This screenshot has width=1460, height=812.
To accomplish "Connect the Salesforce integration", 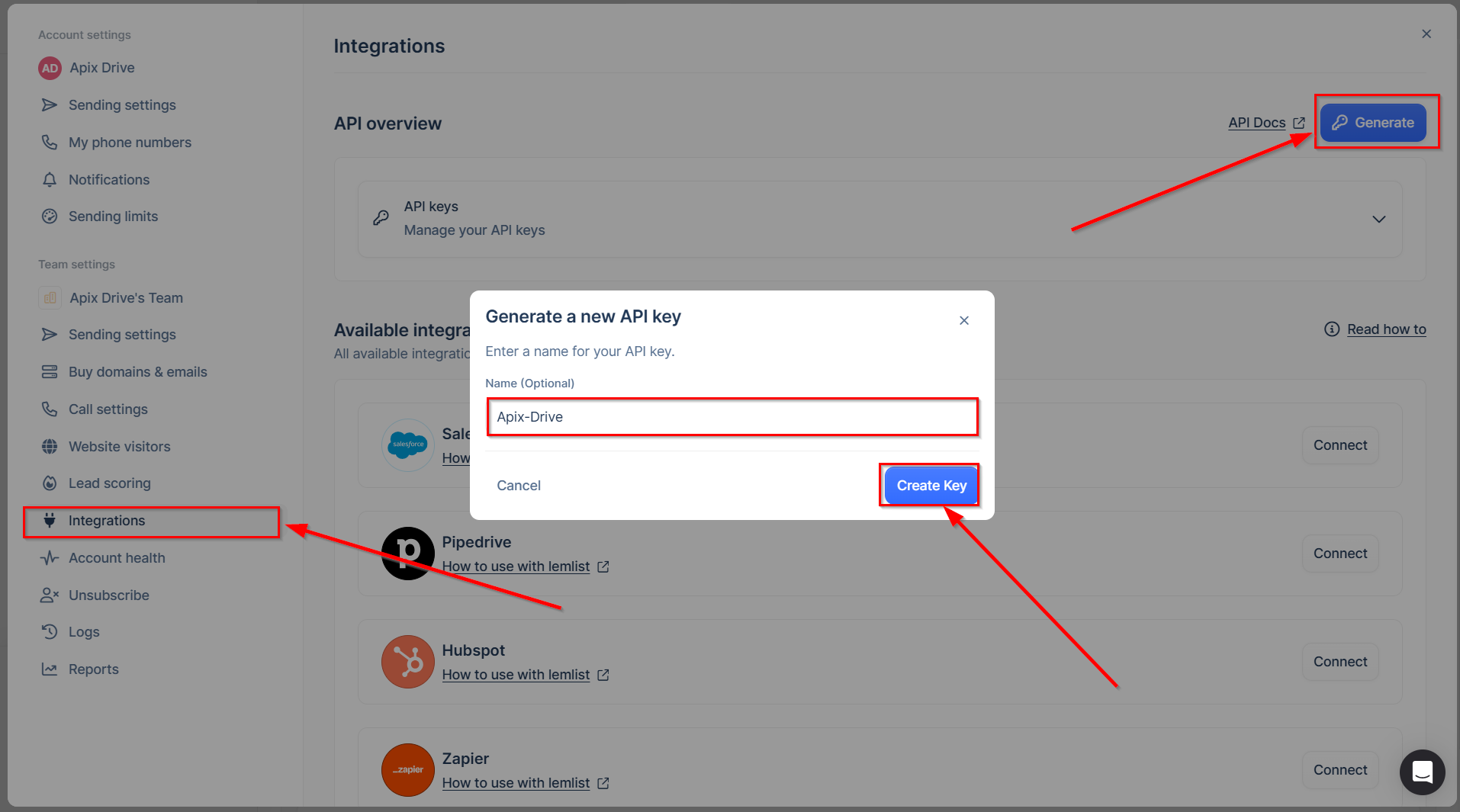I will coord(1340,445).
